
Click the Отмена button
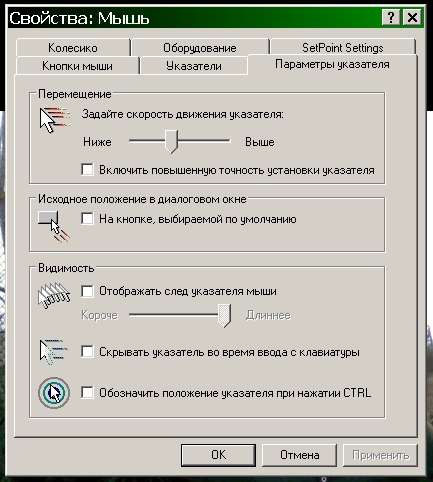[299, 455]
